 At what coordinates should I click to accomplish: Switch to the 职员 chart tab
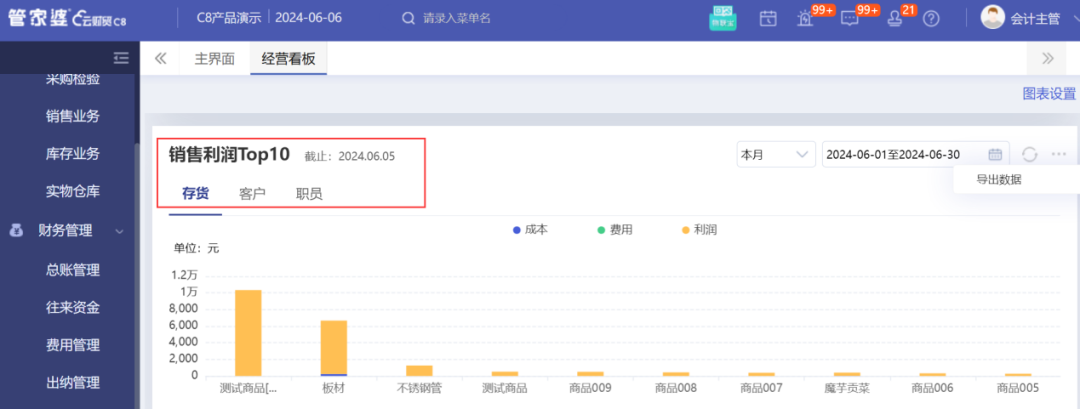309,194
